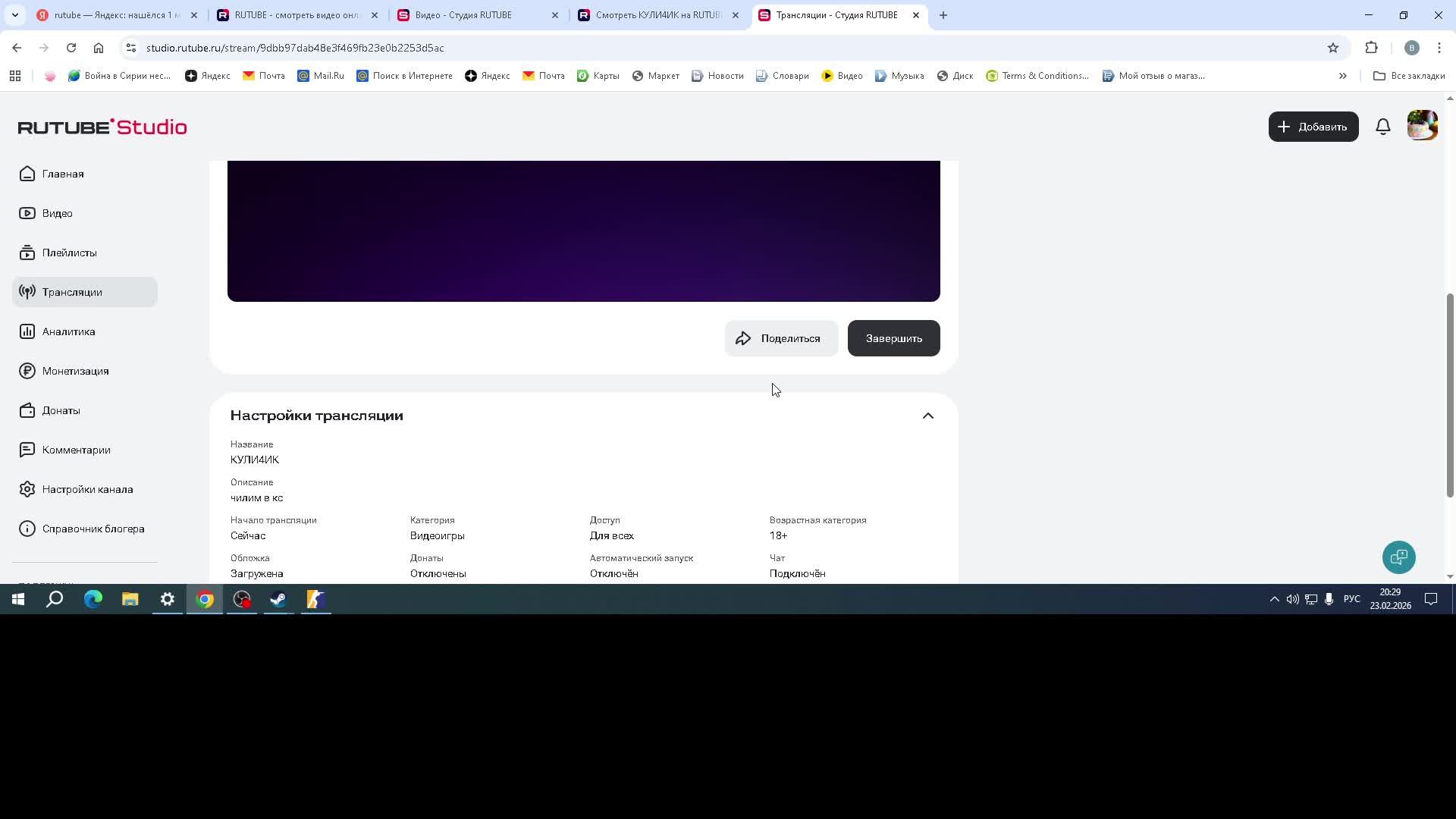This screenshot has width=1456, height=819.
Task: Switch to the Видео - Студия RUTUBE tab
Action: (x=463, y=15)
